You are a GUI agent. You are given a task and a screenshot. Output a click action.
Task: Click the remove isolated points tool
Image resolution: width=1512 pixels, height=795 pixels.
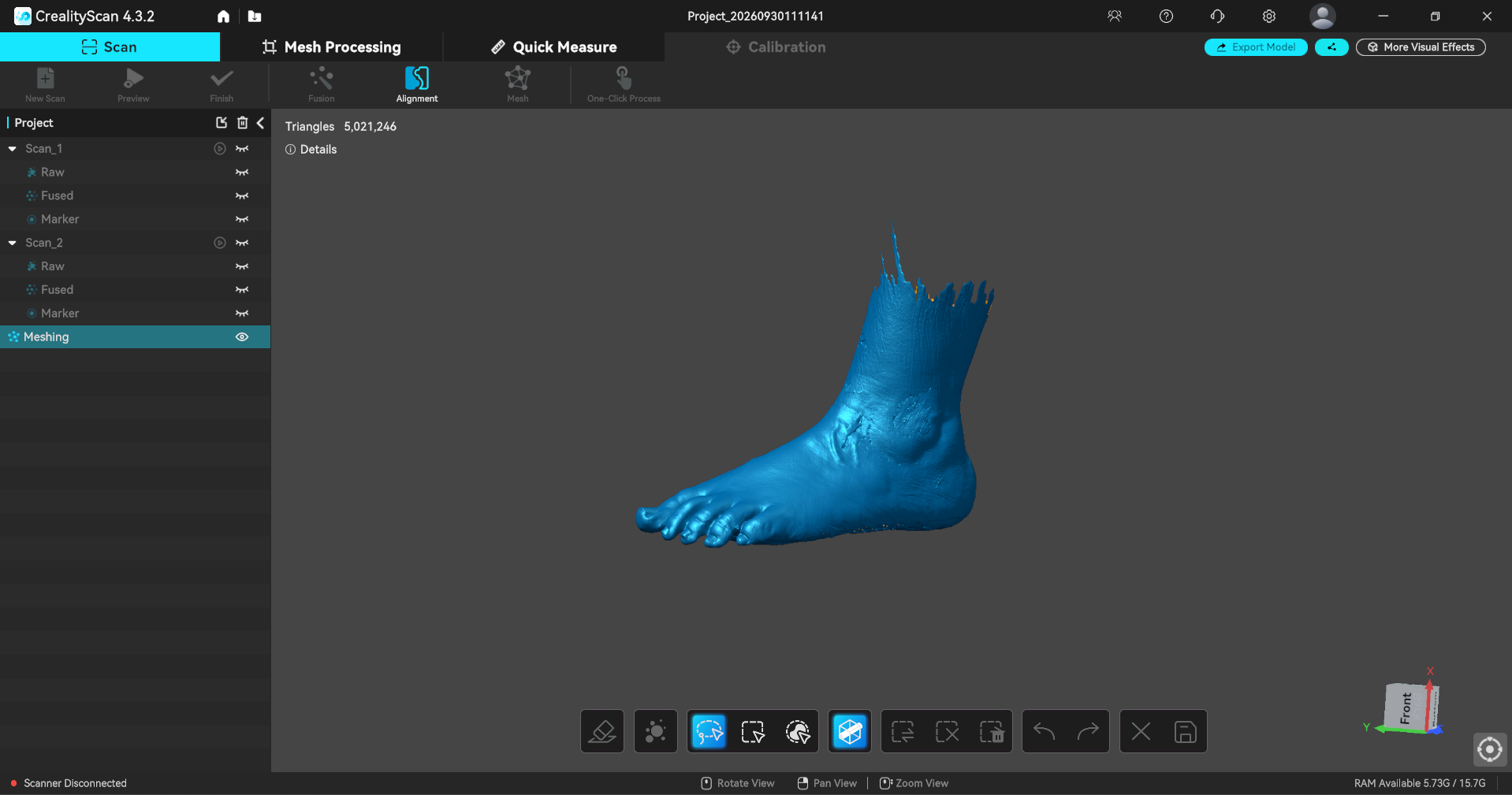[x=656, y=731]
